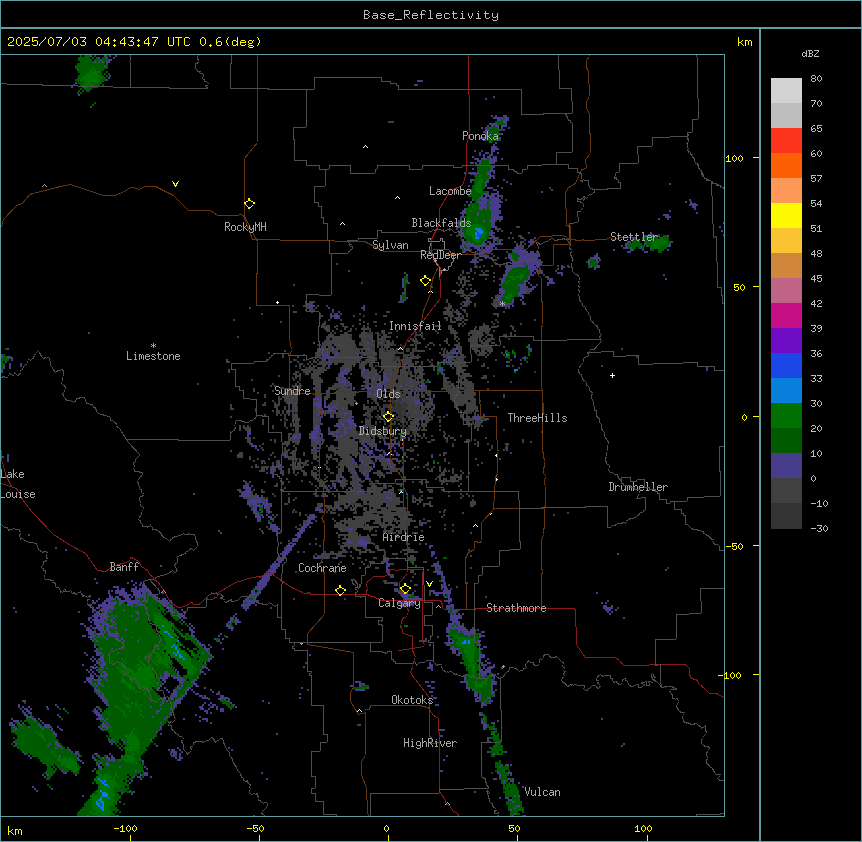
Task: Click the -30 value on dBZ scale
Action: click(x=819, y=528)
